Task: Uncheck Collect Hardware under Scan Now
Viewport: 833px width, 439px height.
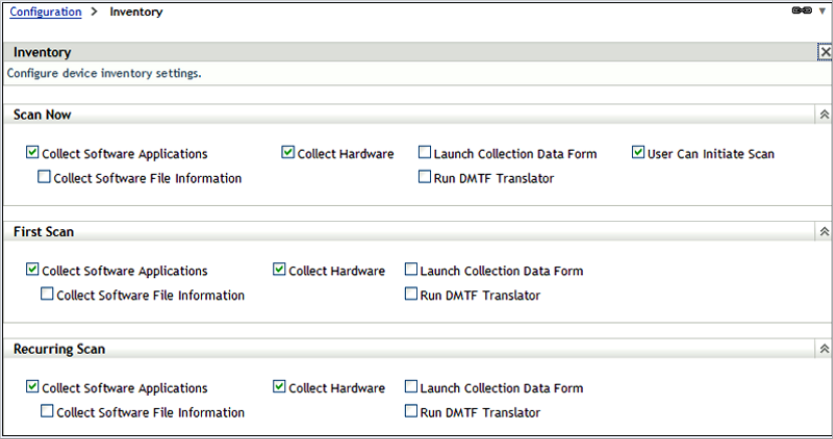Action: [x=288, y=153]
